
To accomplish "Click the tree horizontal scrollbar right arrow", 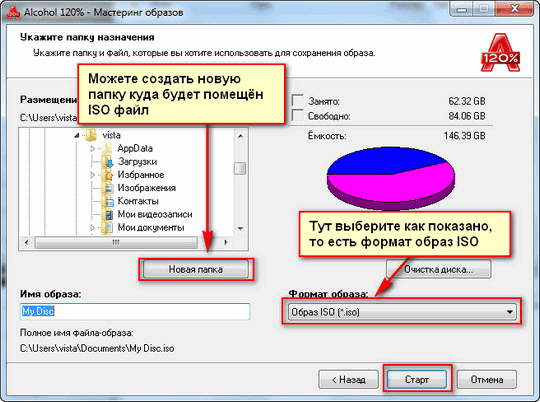I will point(226,242).
